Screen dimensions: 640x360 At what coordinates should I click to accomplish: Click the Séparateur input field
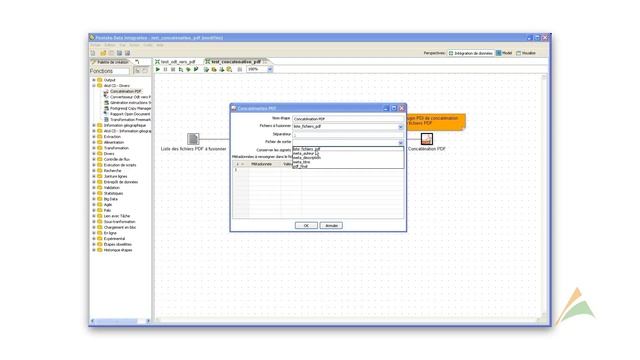click(x=348, y=134)
